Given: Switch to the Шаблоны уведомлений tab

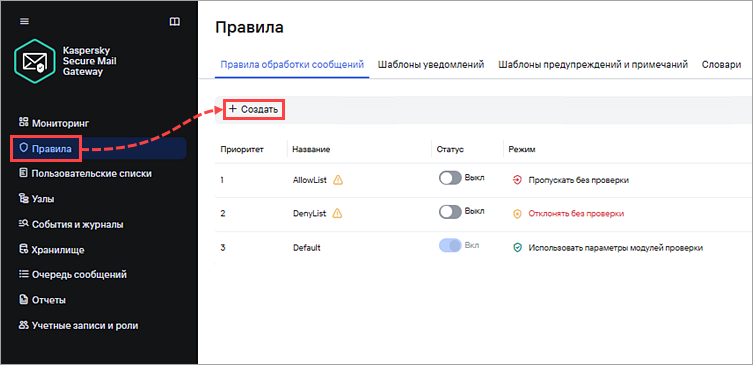Looking at the screenshot, I should pos(431,64).
